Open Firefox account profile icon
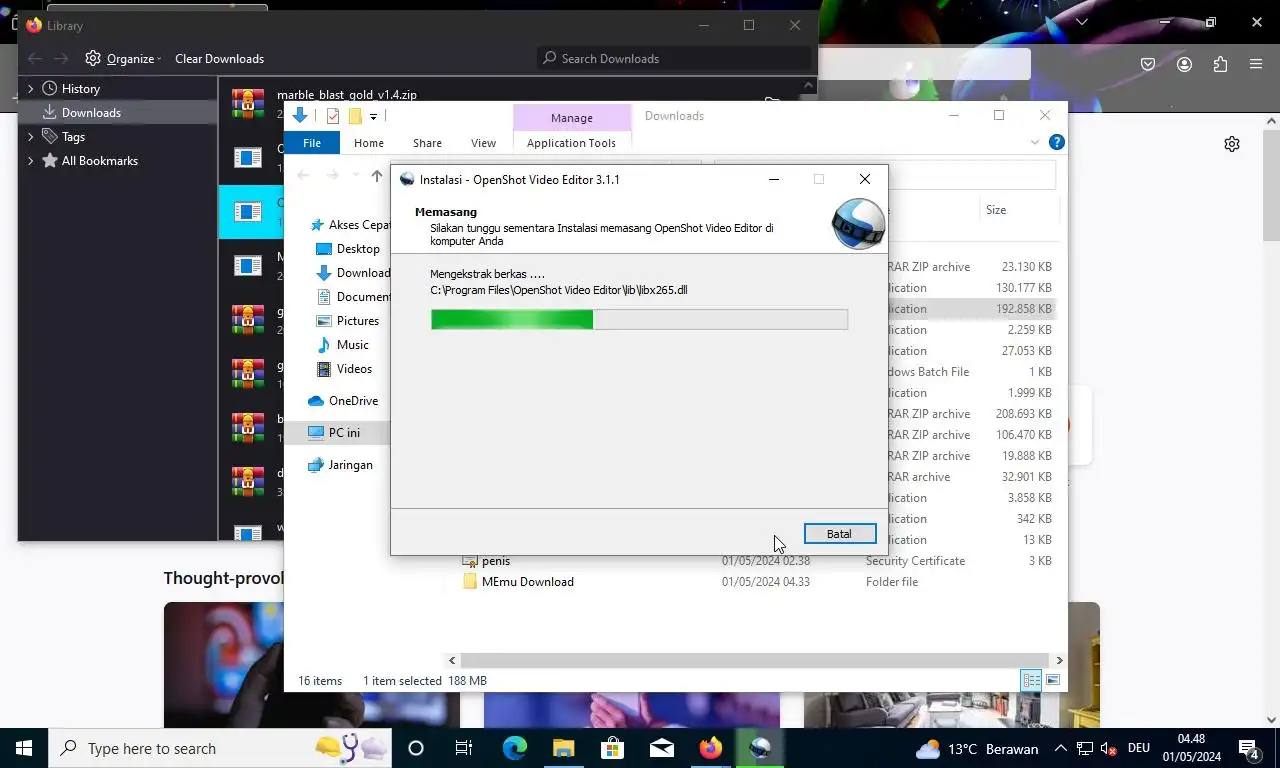 [x=1184, y=64]
